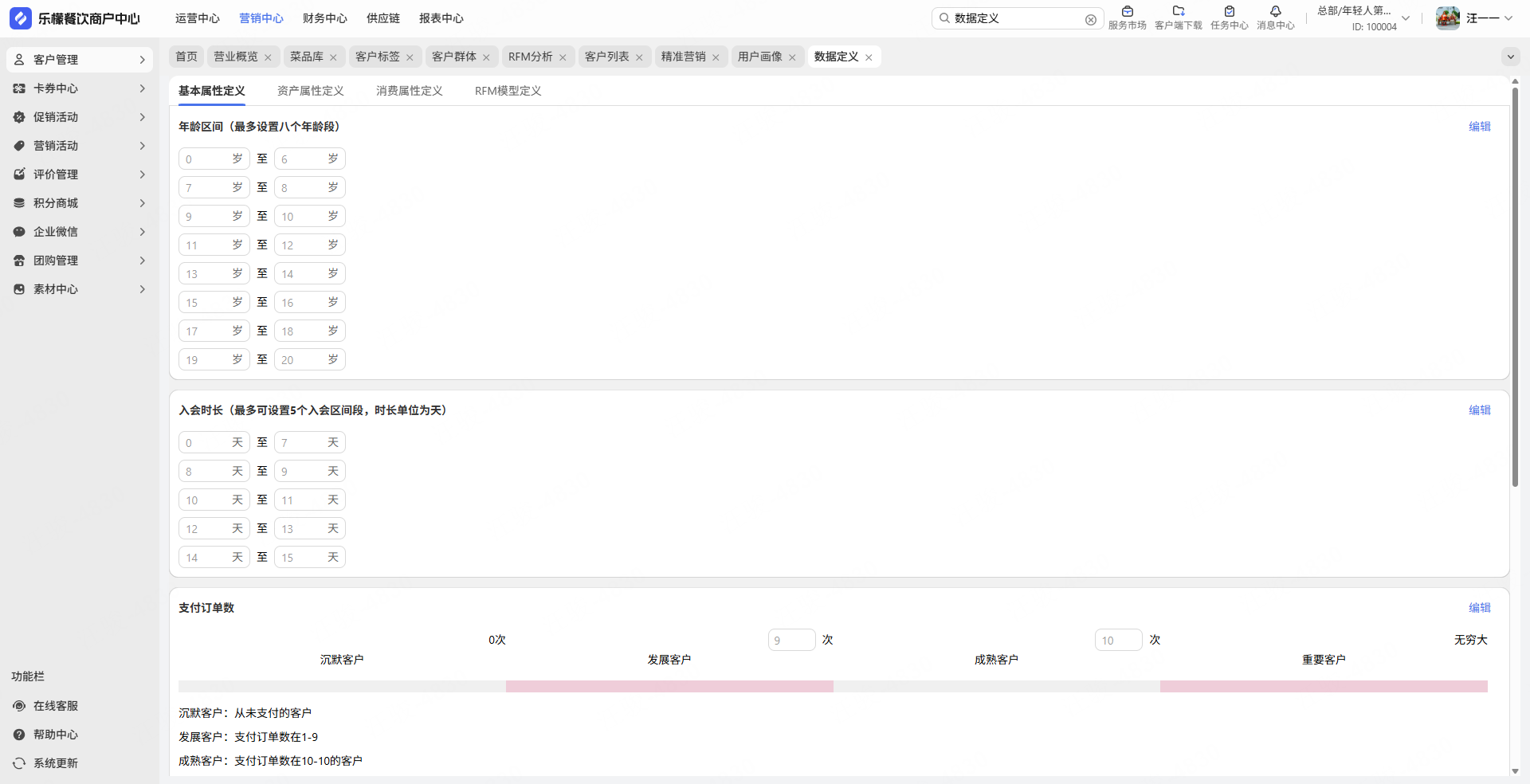The width and height of the screenshot is (1530, 784).
Task: Click the 促销活动 icon in sidebar
Action: 19,117
